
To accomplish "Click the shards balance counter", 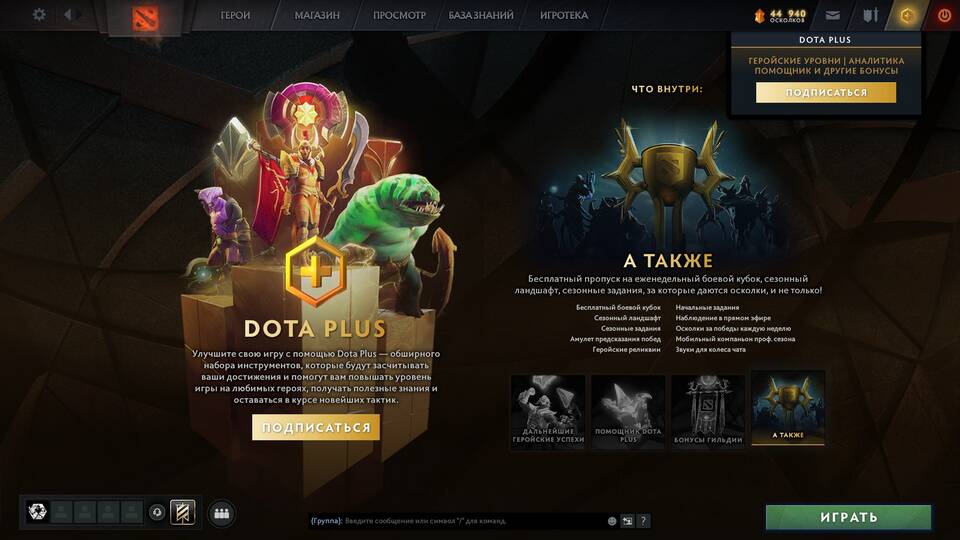I will (781, 16).
